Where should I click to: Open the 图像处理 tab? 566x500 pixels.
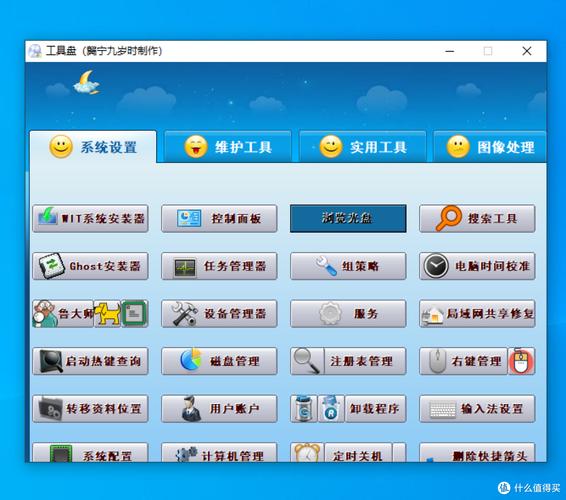pyautogui.click(x=490, y=147)
